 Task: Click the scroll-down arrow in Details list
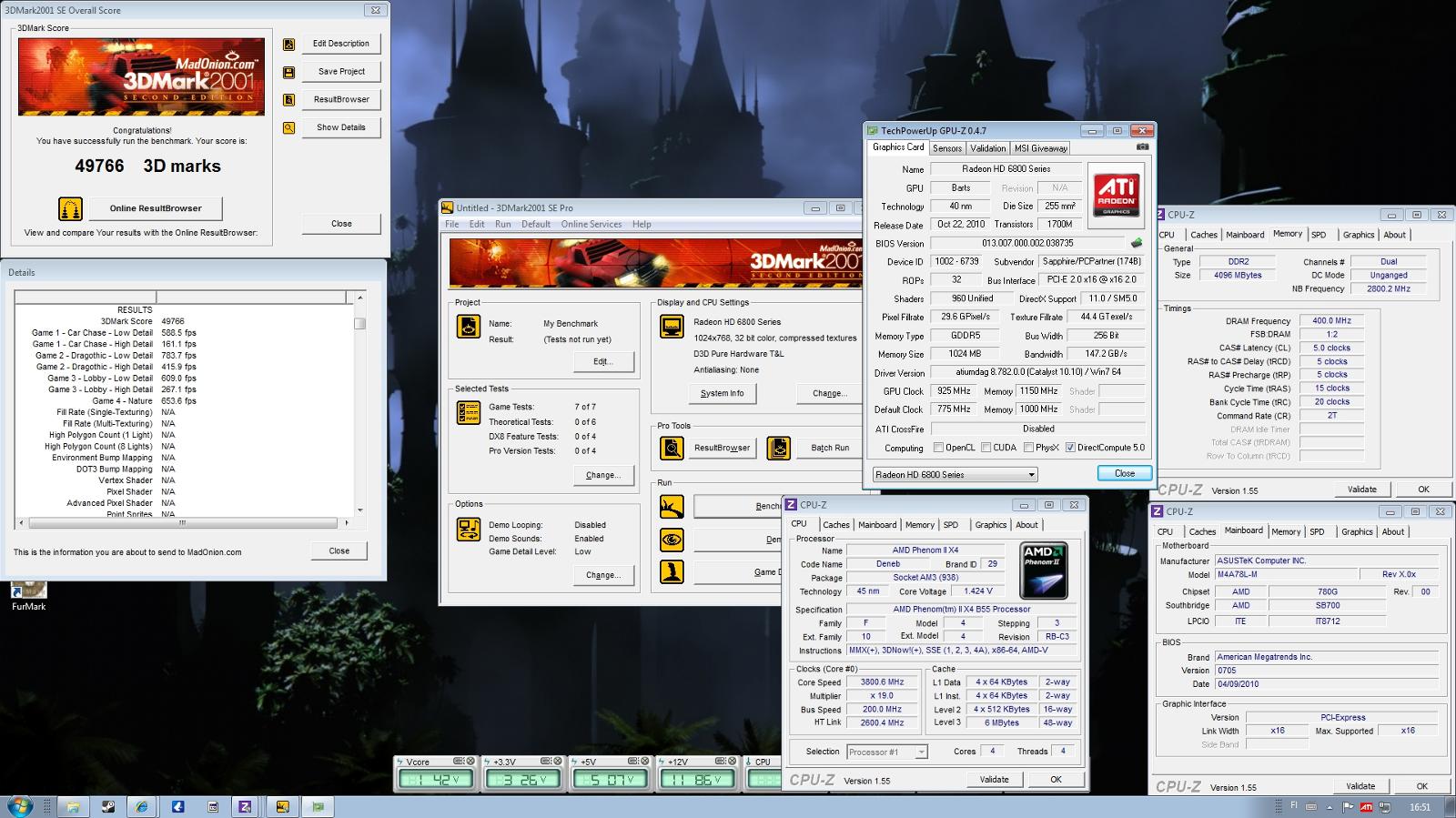point(360,510)
